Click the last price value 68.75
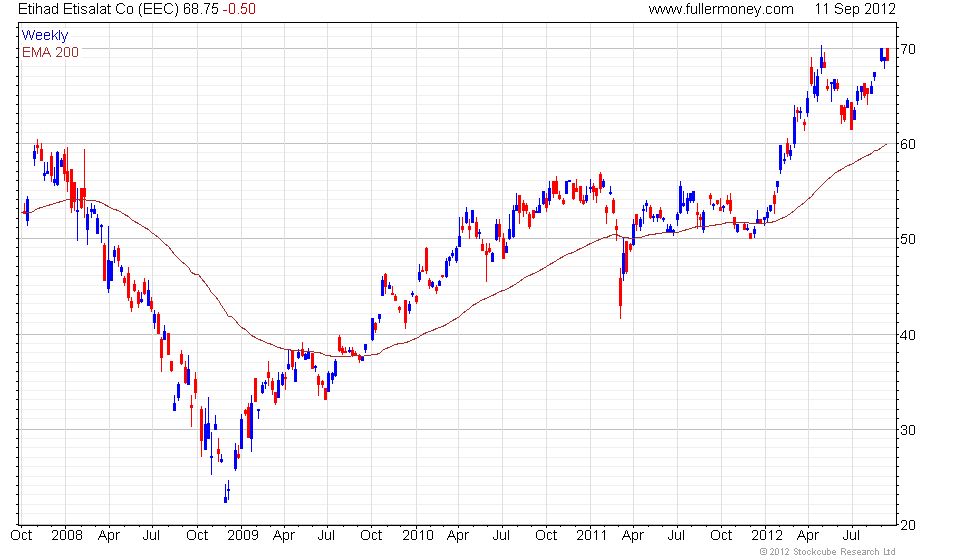Screen dimensions: 980x560 pos(201,9)
